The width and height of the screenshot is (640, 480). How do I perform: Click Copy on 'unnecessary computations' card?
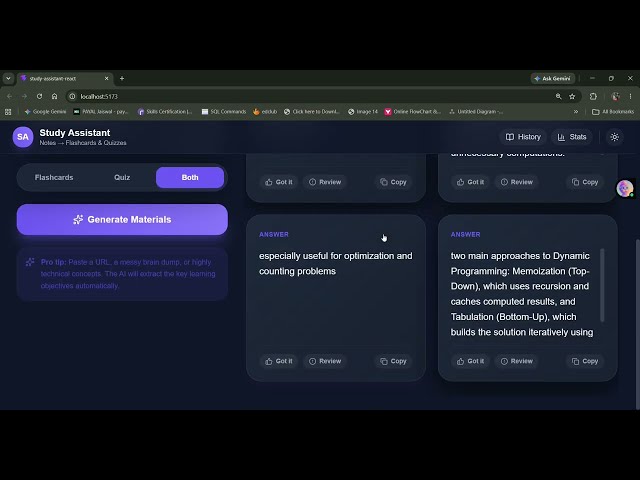pyautogui.click(x=585, y=182)
